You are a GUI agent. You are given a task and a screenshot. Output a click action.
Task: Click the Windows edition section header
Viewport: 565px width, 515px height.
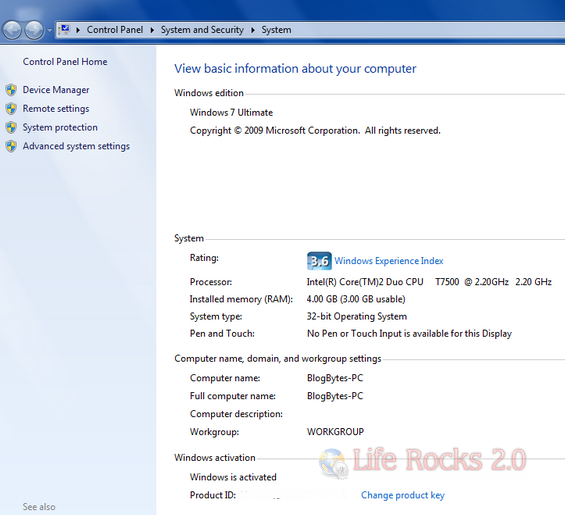(209, 93)
